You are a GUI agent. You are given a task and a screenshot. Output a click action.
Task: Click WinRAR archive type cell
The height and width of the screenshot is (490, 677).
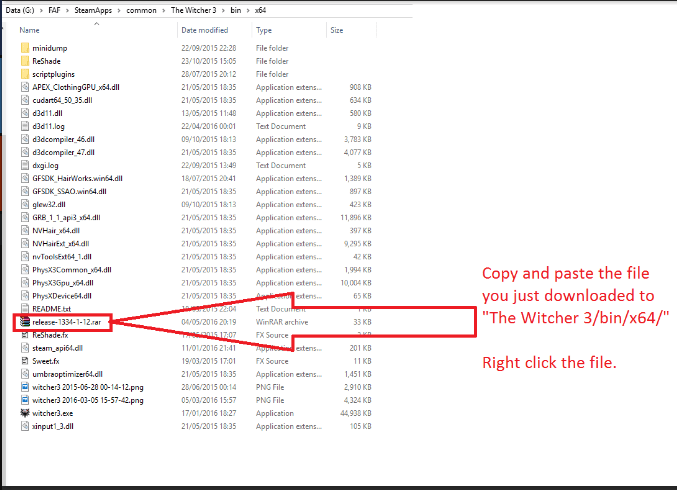point(282,322)
